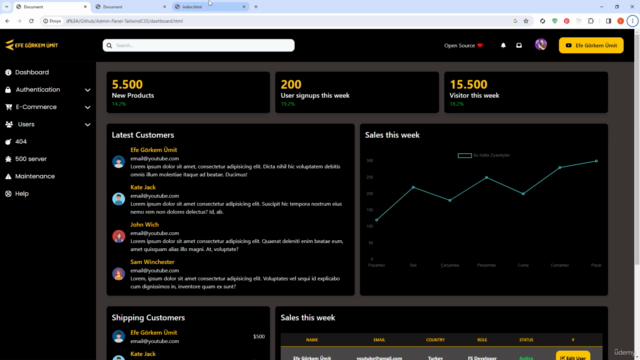The image size is (640, 360).
Task: Switch to the first Document browser tab
Action: click(x=51, y=7)
